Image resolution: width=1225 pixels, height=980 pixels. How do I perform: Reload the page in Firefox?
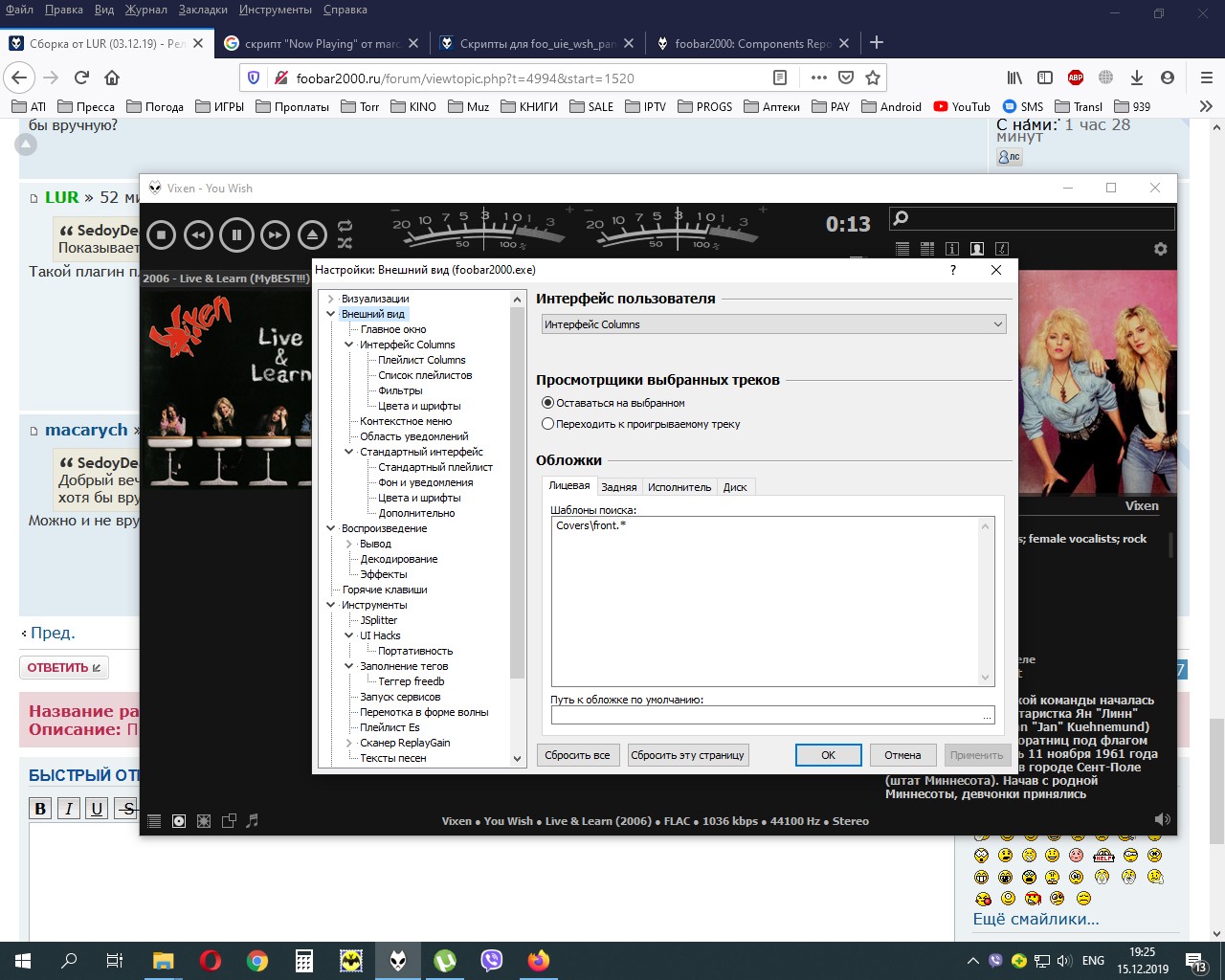(x=82, y=78)
